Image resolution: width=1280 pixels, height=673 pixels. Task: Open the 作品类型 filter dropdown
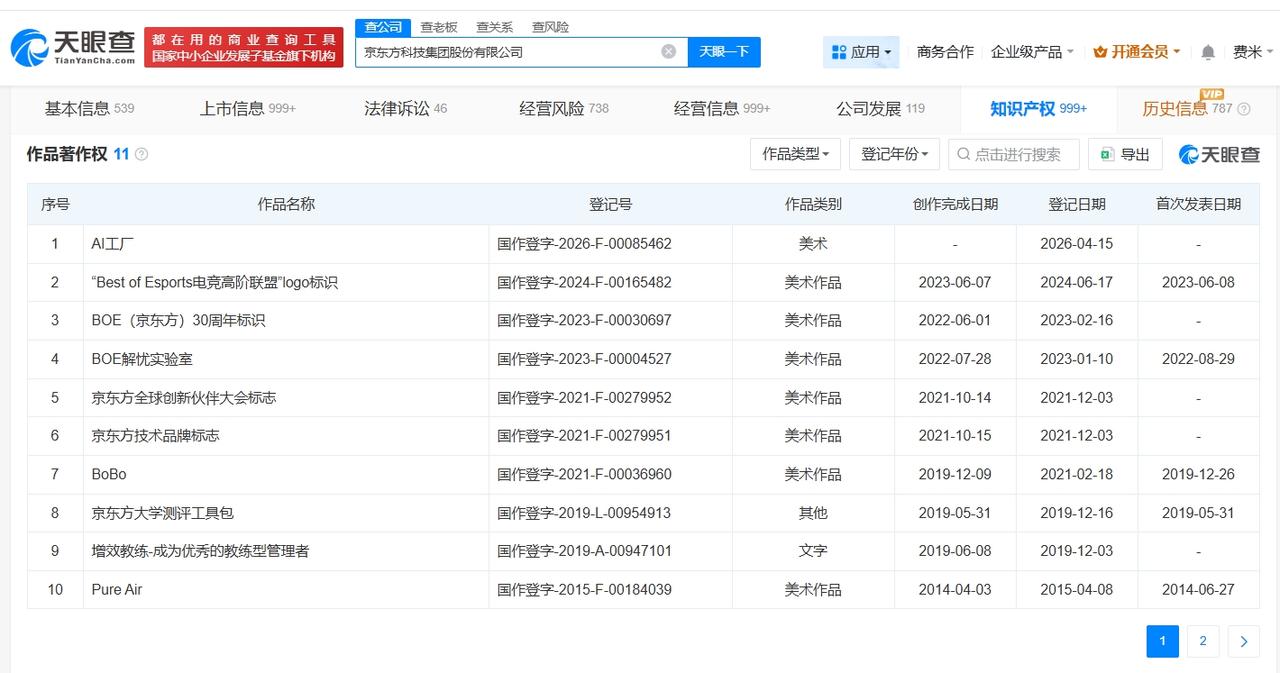[795, 154]
